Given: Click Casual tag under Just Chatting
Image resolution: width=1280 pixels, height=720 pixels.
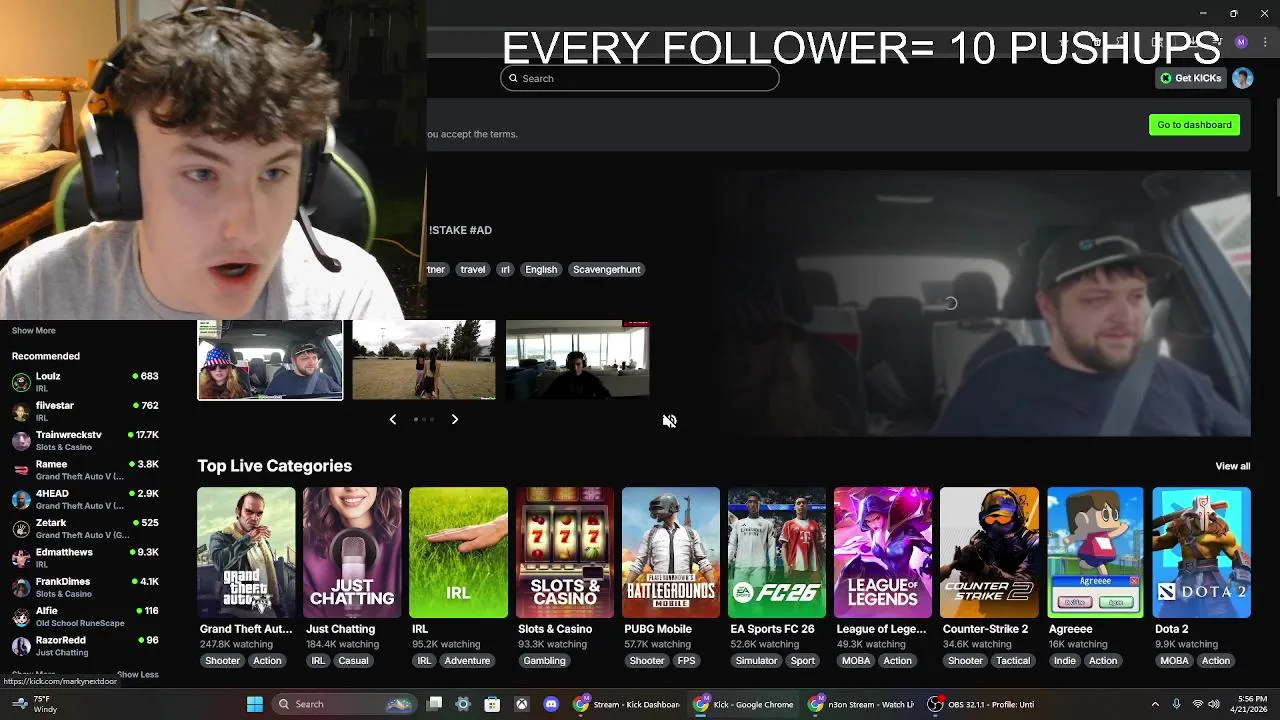Looking at the screenshot, I should (353, 661).
